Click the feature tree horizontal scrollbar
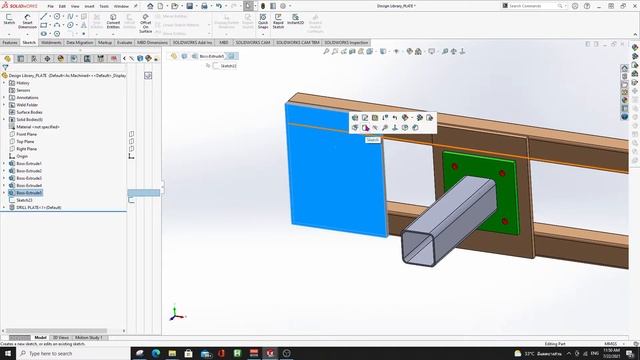Screen dimensions: 640x360 coord(56,331)
